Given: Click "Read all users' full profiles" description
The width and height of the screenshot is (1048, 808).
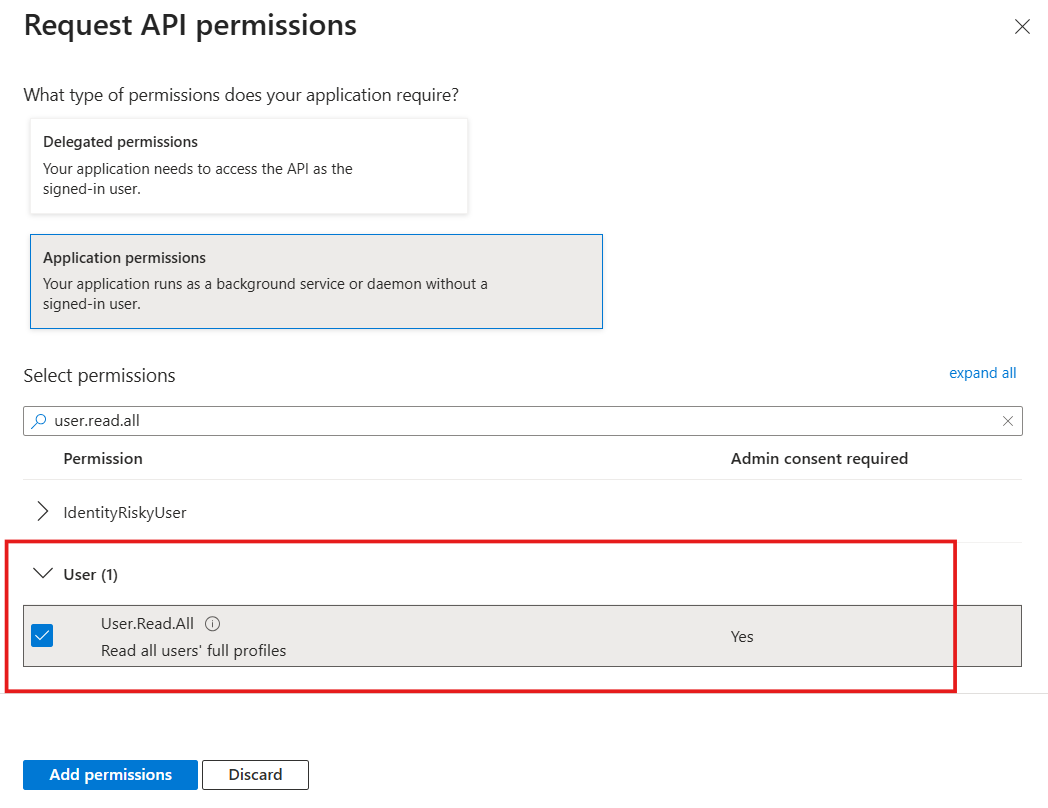Looking at the screenshot, I should (x=193, y=650).
